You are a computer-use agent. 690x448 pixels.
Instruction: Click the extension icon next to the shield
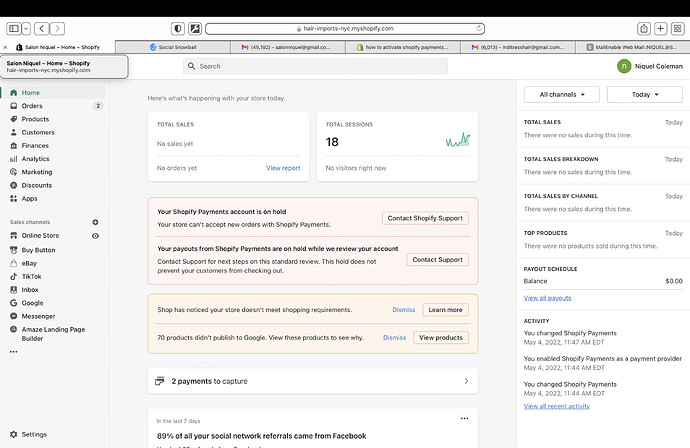(195, 29)
